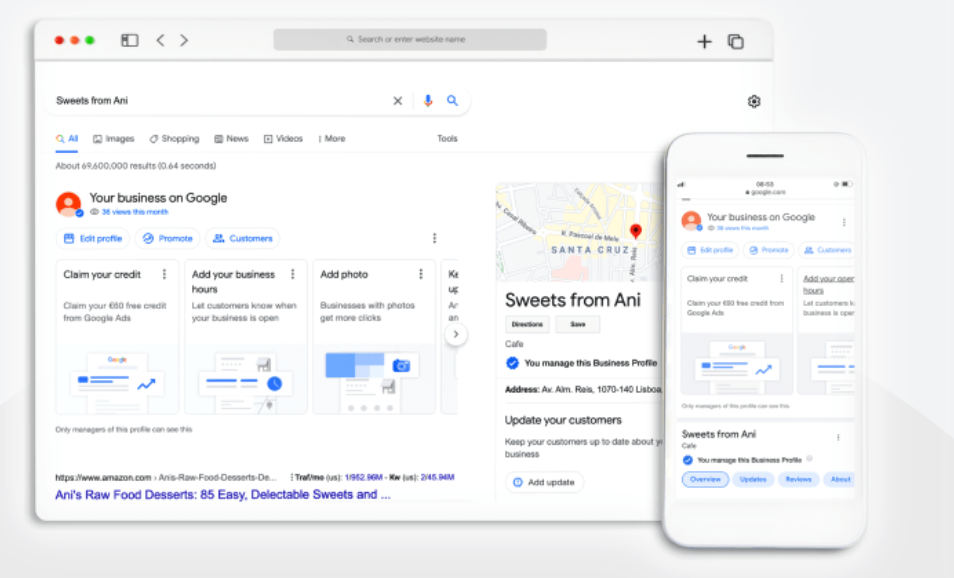Select the Reviews tab on phone view

(x=798, y=479)
